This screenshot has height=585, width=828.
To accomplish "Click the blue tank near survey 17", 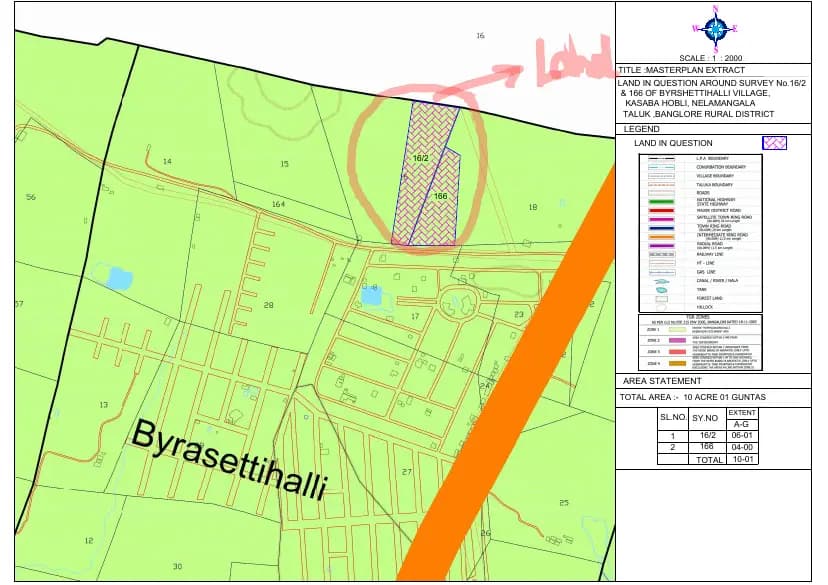I will [372, 296].
